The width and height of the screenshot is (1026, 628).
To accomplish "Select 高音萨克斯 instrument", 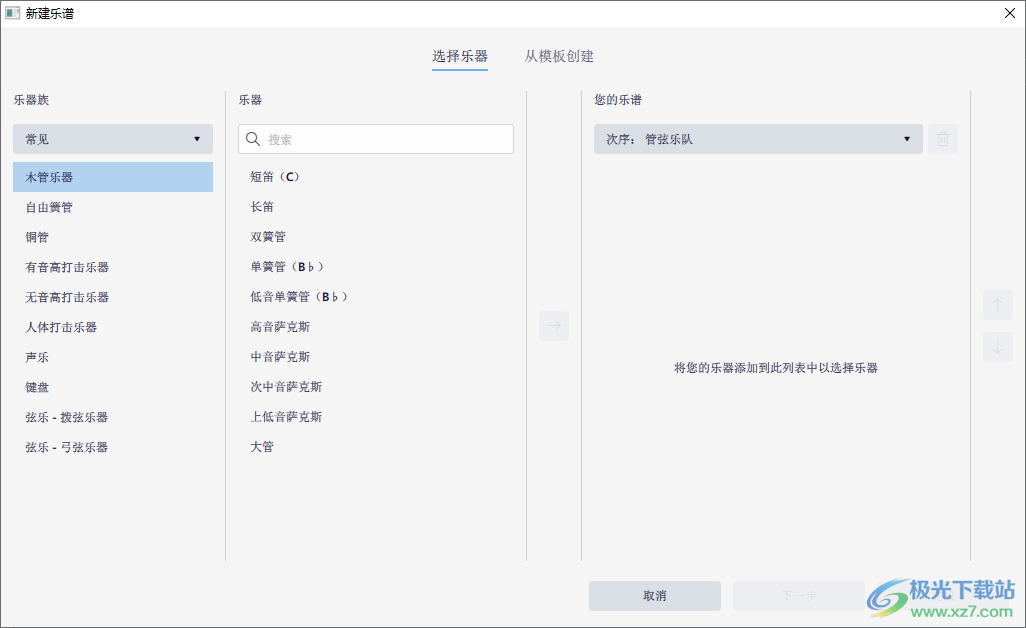I will pyautogui.click(x=280, y=326).
